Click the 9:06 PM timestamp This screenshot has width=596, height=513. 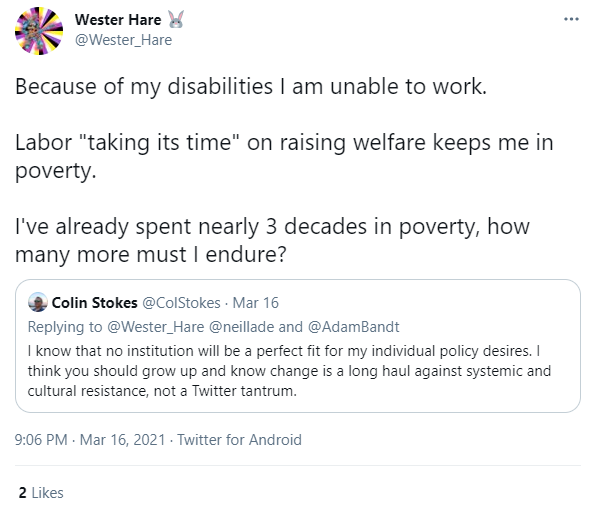pyautogui.click(x=41, y=440)
